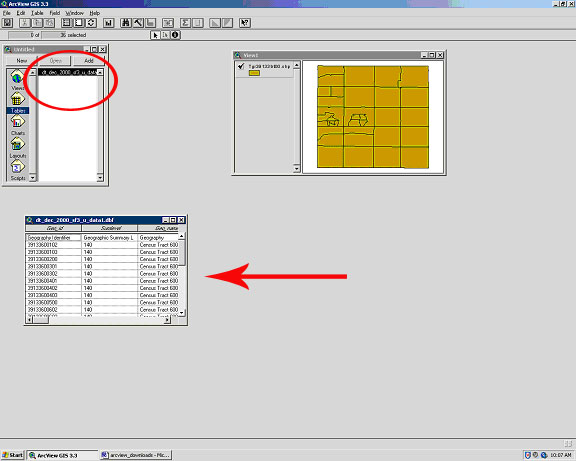This screenshot has width=576, height=461.
Task: Click cell '3913600102' in the table
Action: pyautogui.click(x=54, y=245)
